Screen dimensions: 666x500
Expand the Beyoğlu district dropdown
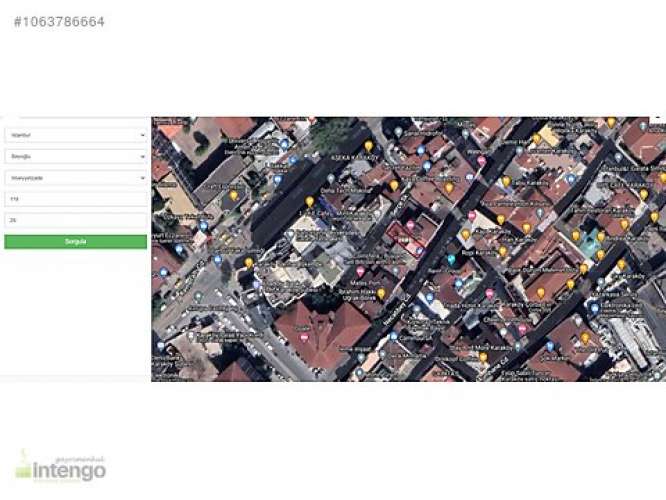(75, 156)
